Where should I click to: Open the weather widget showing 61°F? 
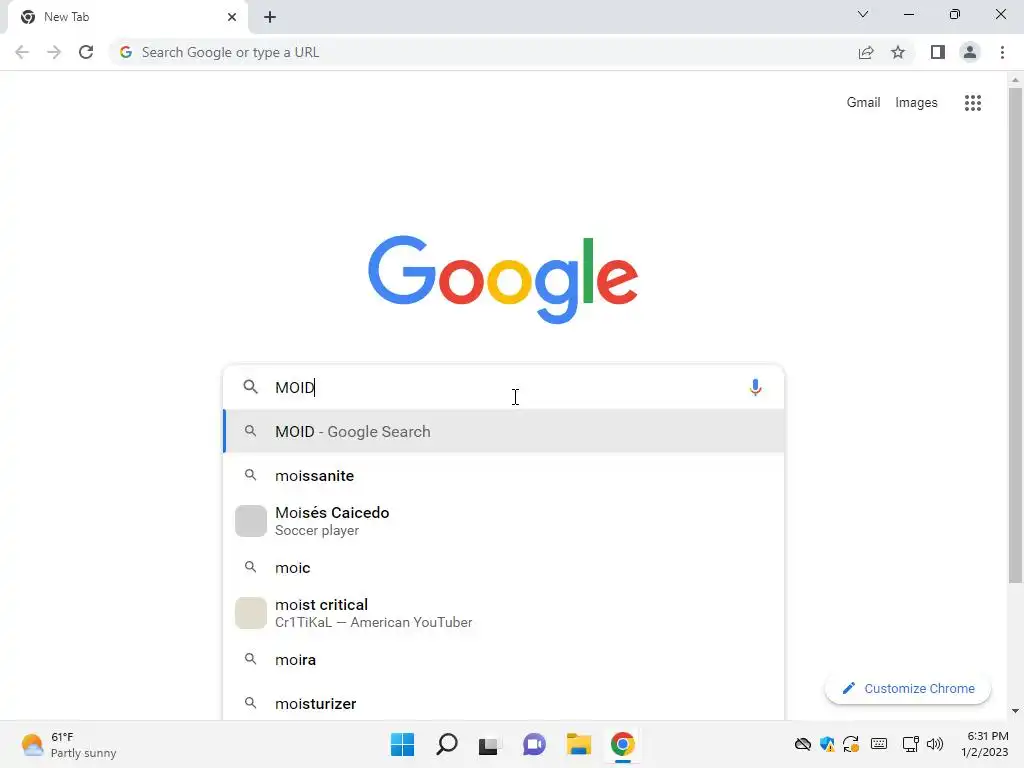pyautogui.click(x=69, y=744)
